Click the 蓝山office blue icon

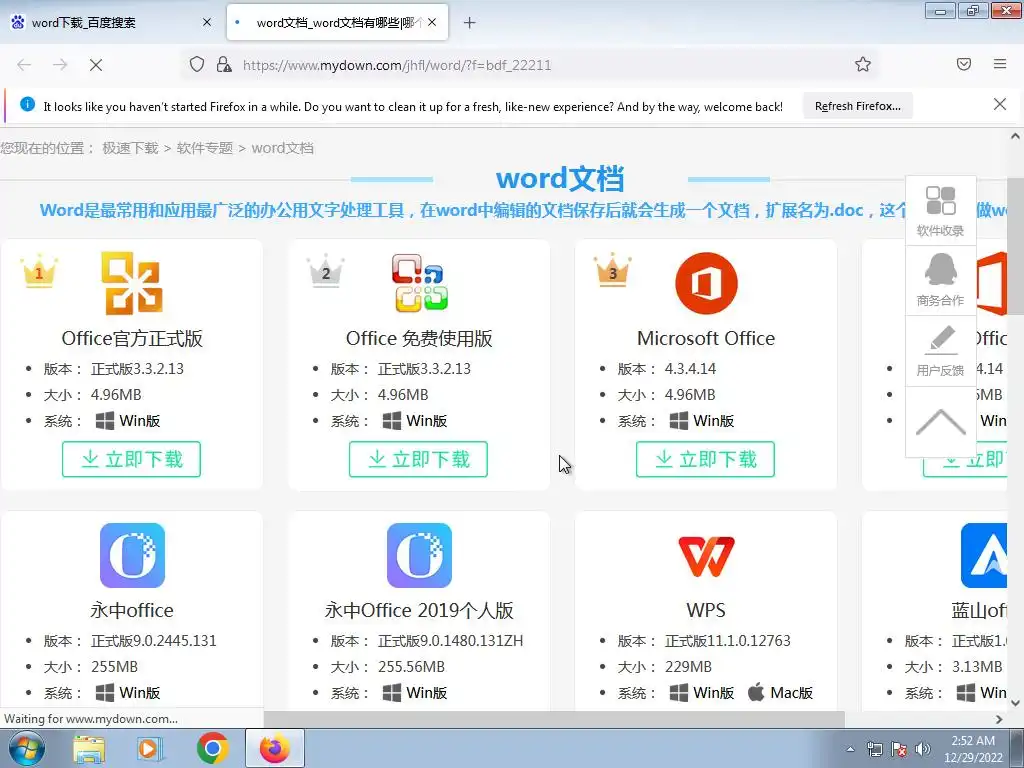pyautogui.click(x=984, y=555)
